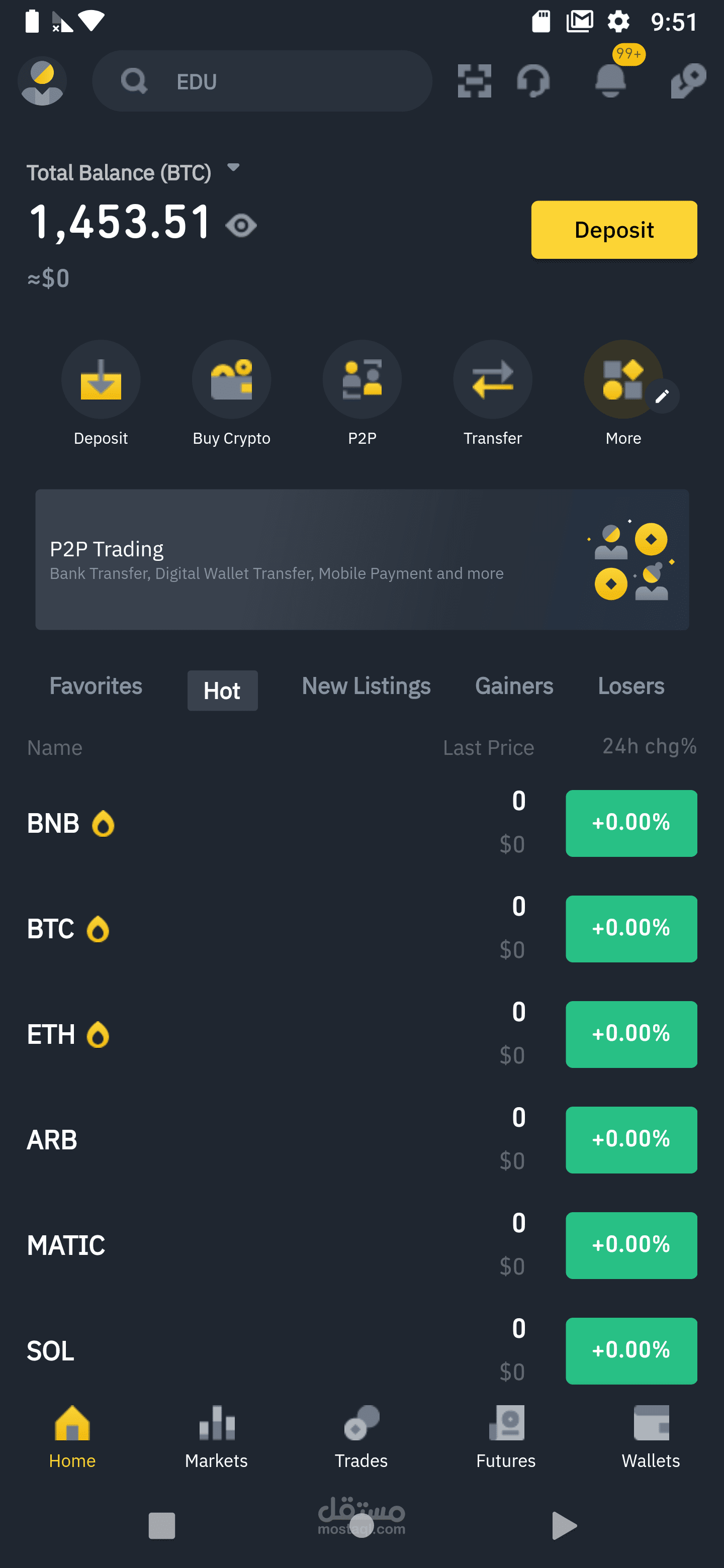Open the Transfer shortcut icon

(x=492, y=379)
